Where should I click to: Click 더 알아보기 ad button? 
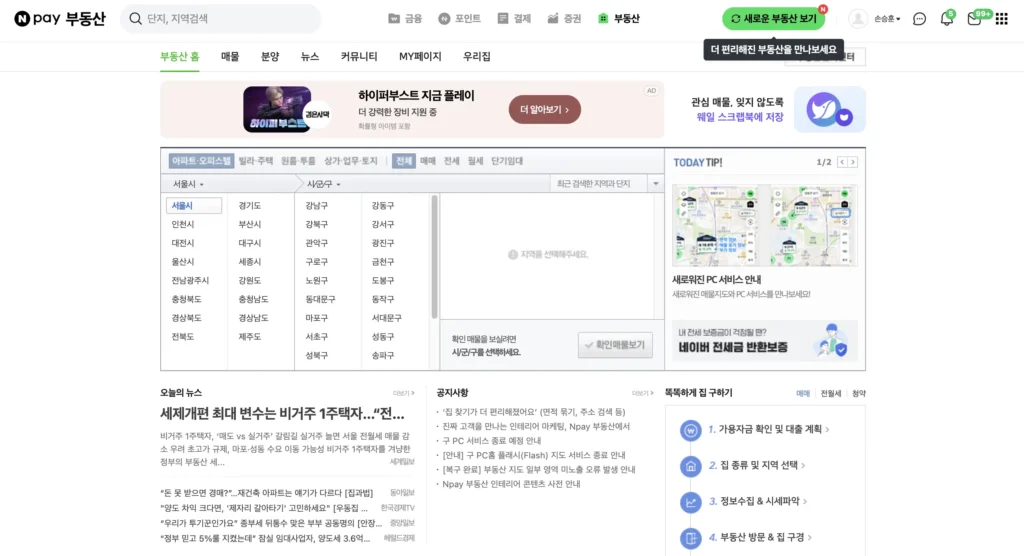545,110
